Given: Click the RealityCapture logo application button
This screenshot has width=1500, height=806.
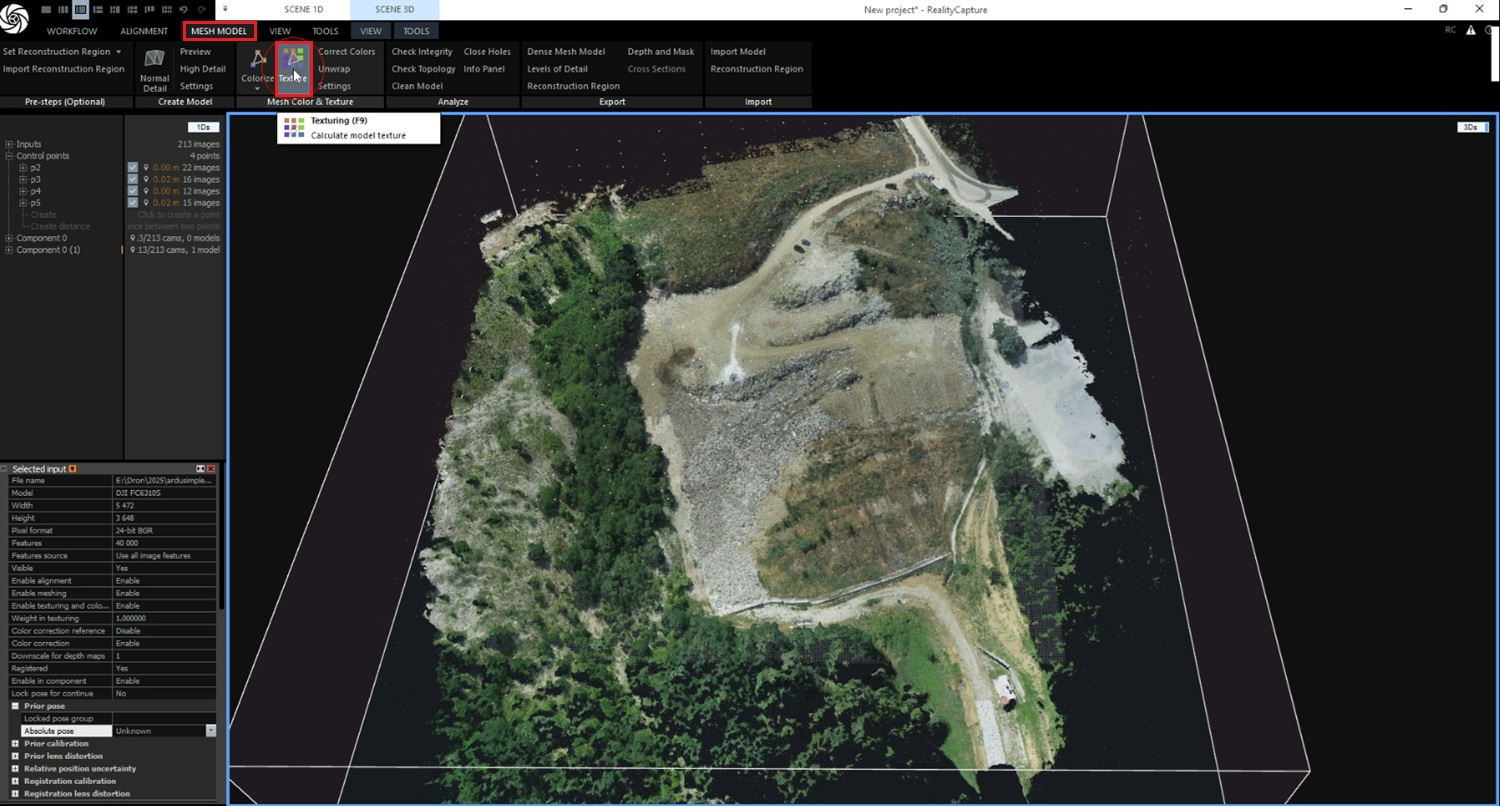Looking at the screenshot, I should point(15,17).
